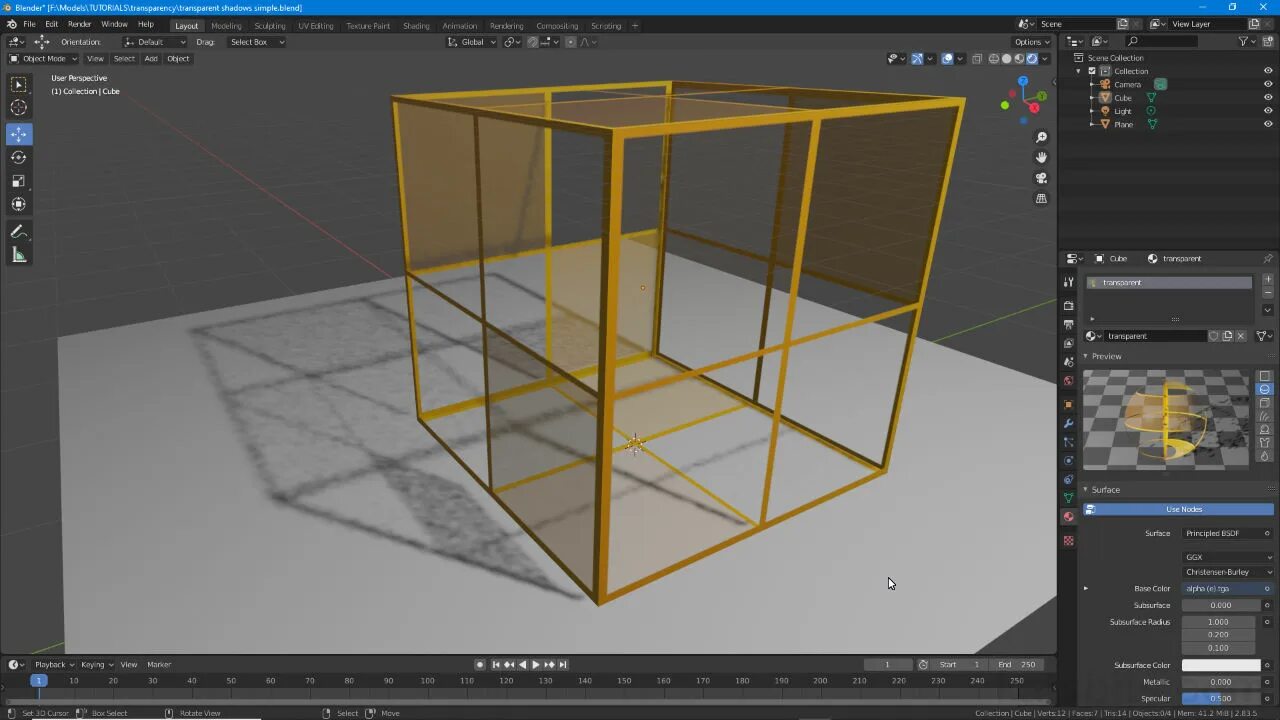Switch to the UV Editing workspace tab

316,26
